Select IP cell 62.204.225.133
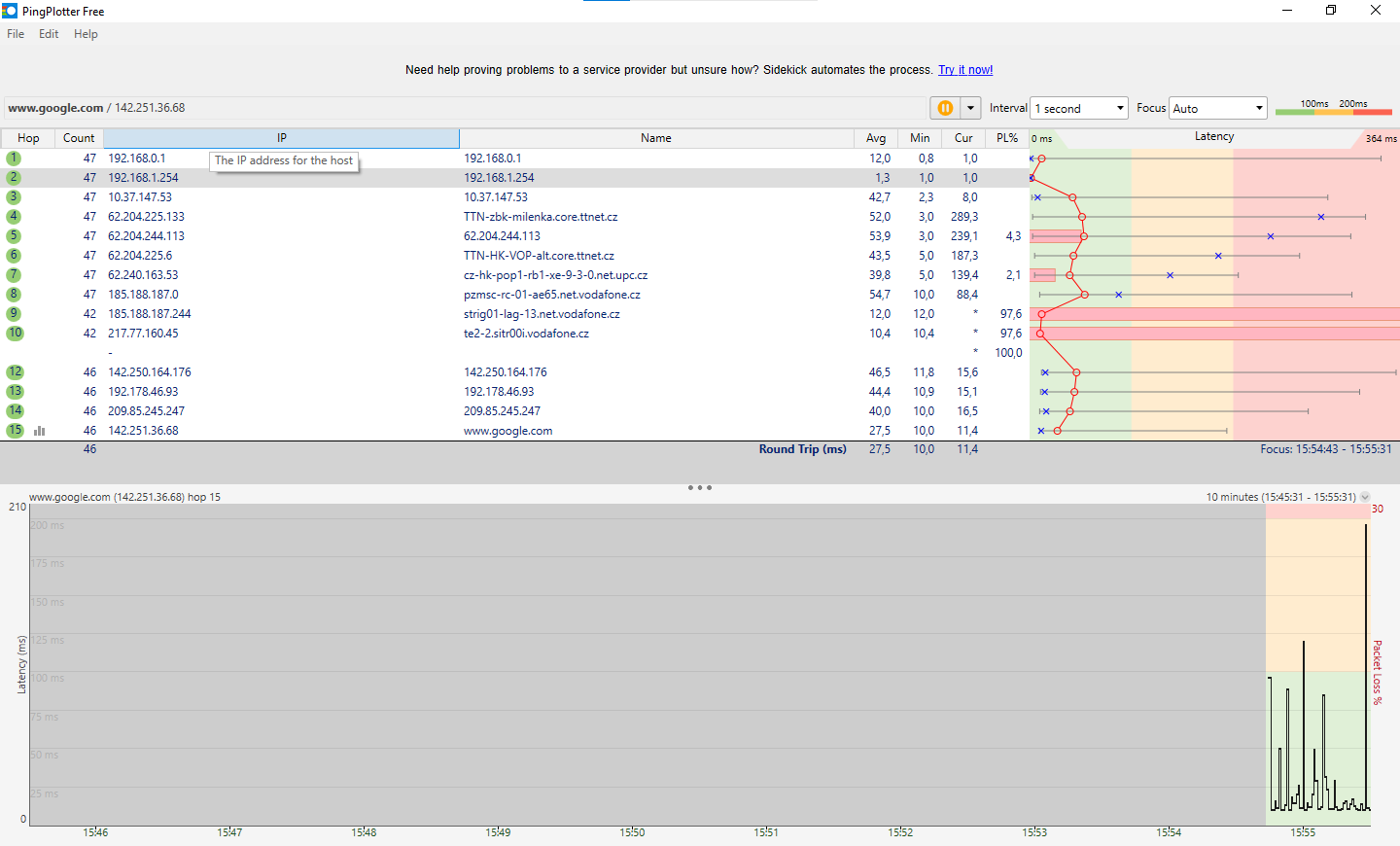1400x846 pixels. [x=146, y=217]
